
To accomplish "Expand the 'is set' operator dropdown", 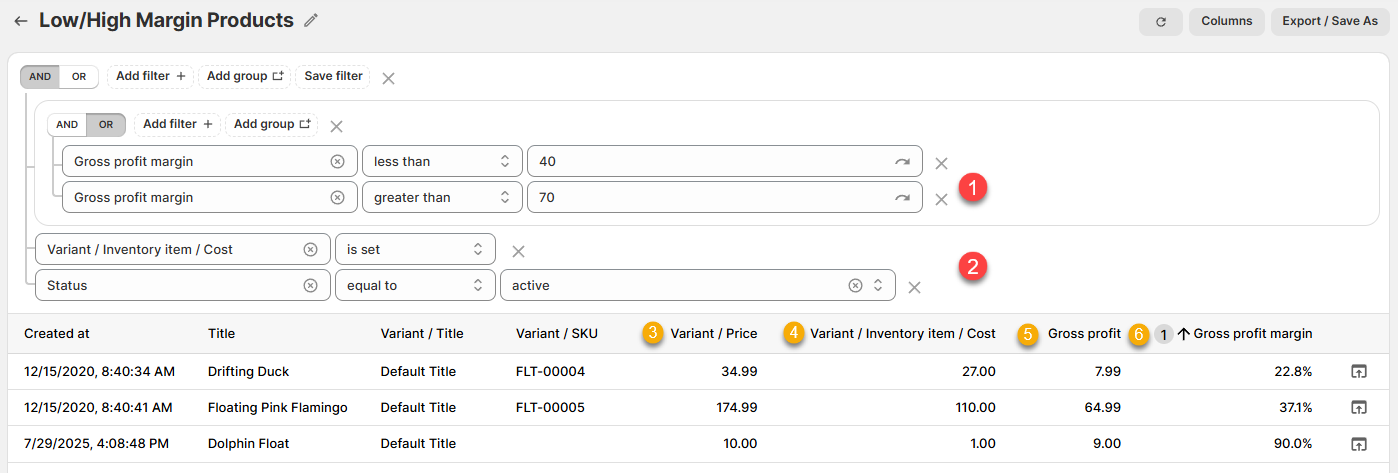I will [x=414, y=250].
